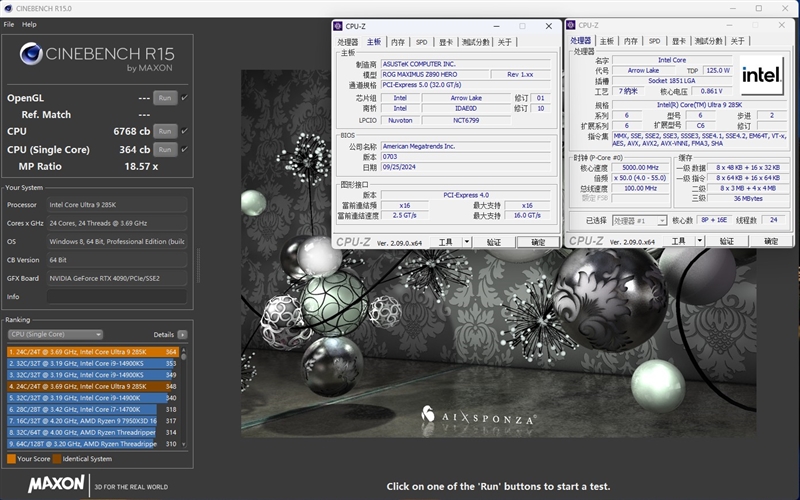Image resolution: width=800 pixels, height=500 pixels.
Task: Run the CPU (Single Core) benchmark
Action: click(165, 149)
